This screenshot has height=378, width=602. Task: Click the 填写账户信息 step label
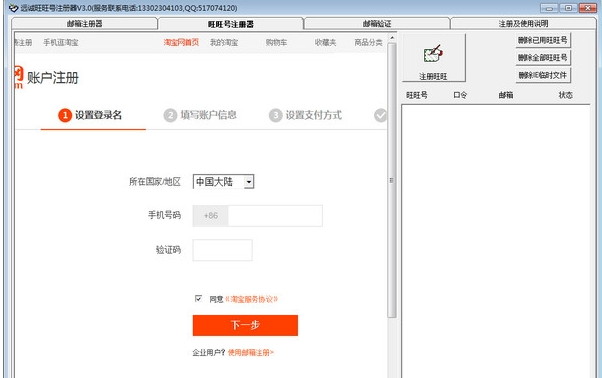click(x=208, y=115)
